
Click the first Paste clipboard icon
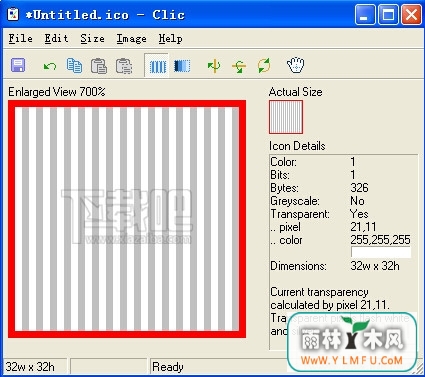coord(99,66)
